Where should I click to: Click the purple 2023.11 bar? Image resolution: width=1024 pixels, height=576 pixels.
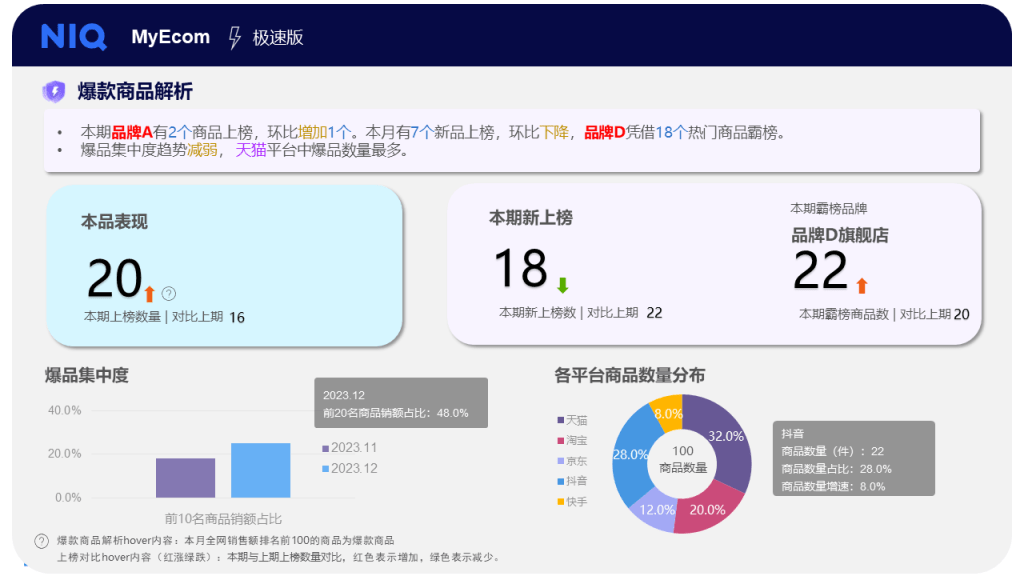point(185,478)
